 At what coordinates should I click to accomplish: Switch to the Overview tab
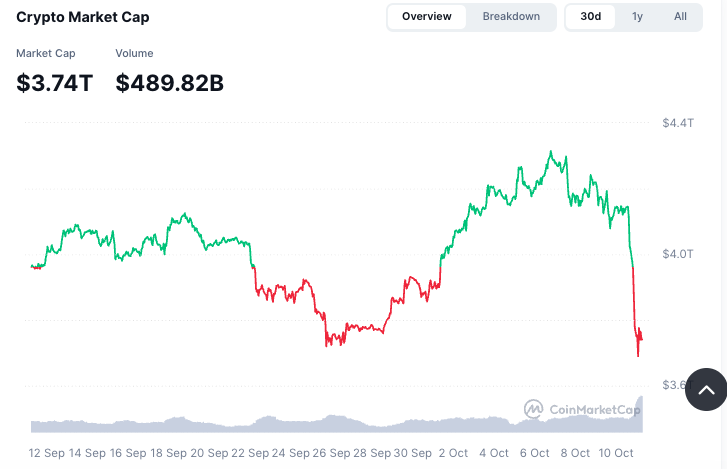427,17
